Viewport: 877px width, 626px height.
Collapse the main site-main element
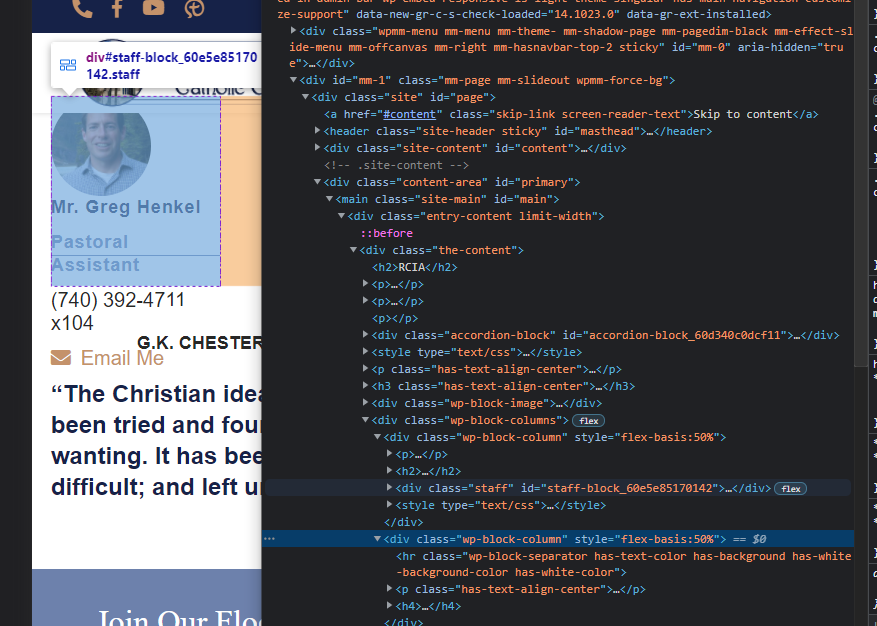[x=330, y=199]
